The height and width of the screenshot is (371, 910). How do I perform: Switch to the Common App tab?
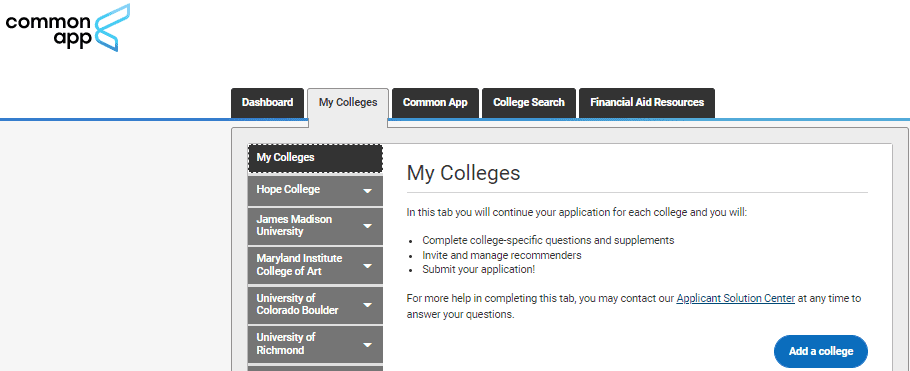pyautogui.click(x=435, y=103)
